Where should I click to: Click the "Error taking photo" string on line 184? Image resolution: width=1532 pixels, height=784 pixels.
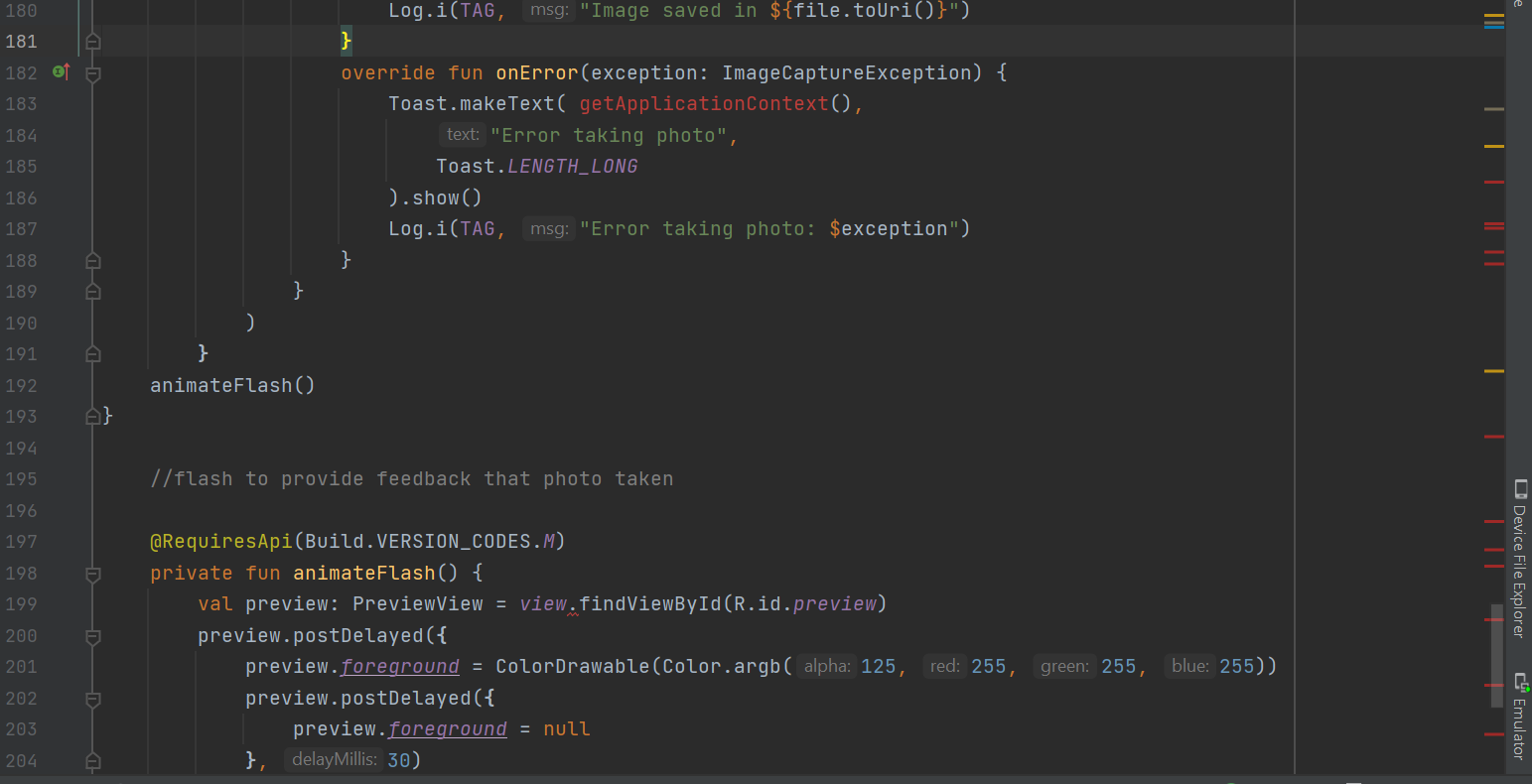(609, 135)
